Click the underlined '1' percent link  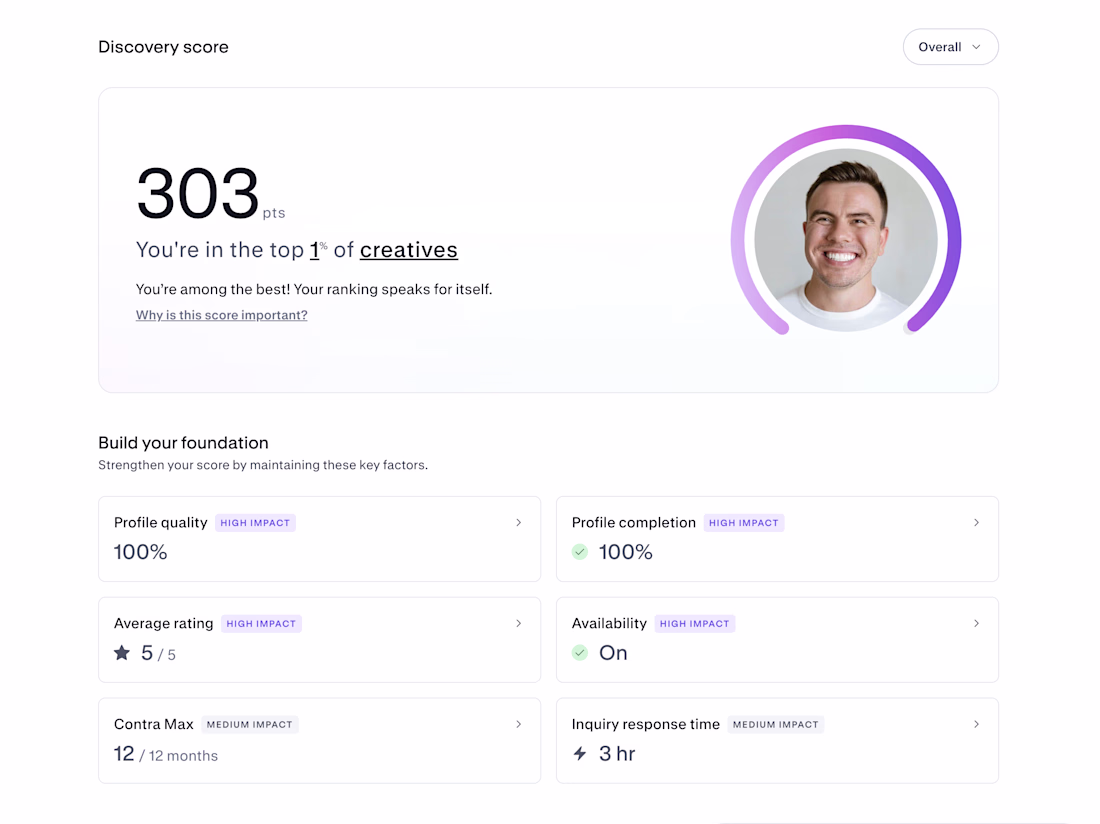point(315,250)
